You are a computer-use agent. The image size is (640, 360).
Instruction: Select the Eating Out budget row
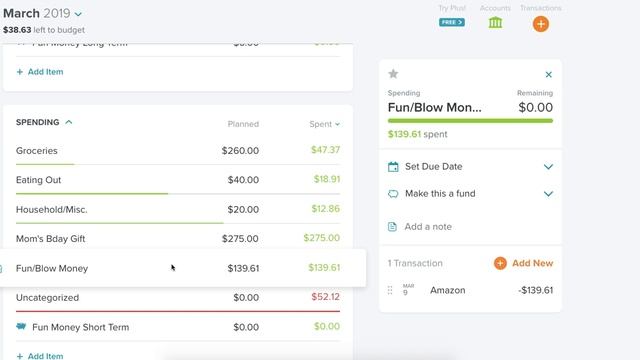pyautogui.click(x=178, y=180)
